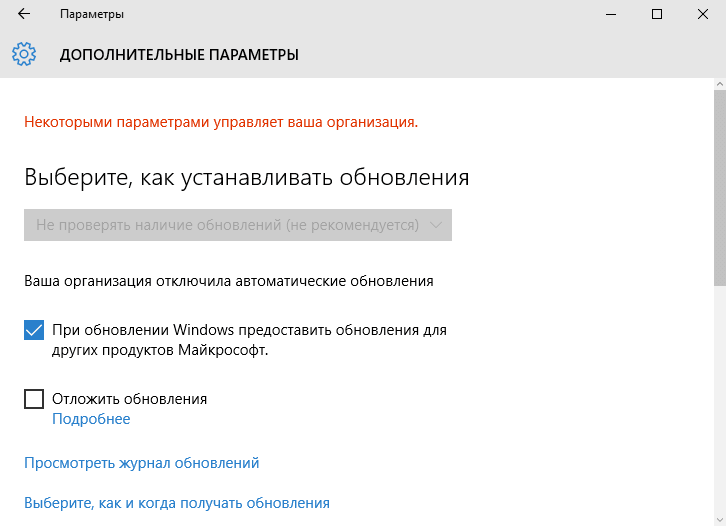Click the vertical scrollbar thumb
Screen dimensions: 726x526
720,188
